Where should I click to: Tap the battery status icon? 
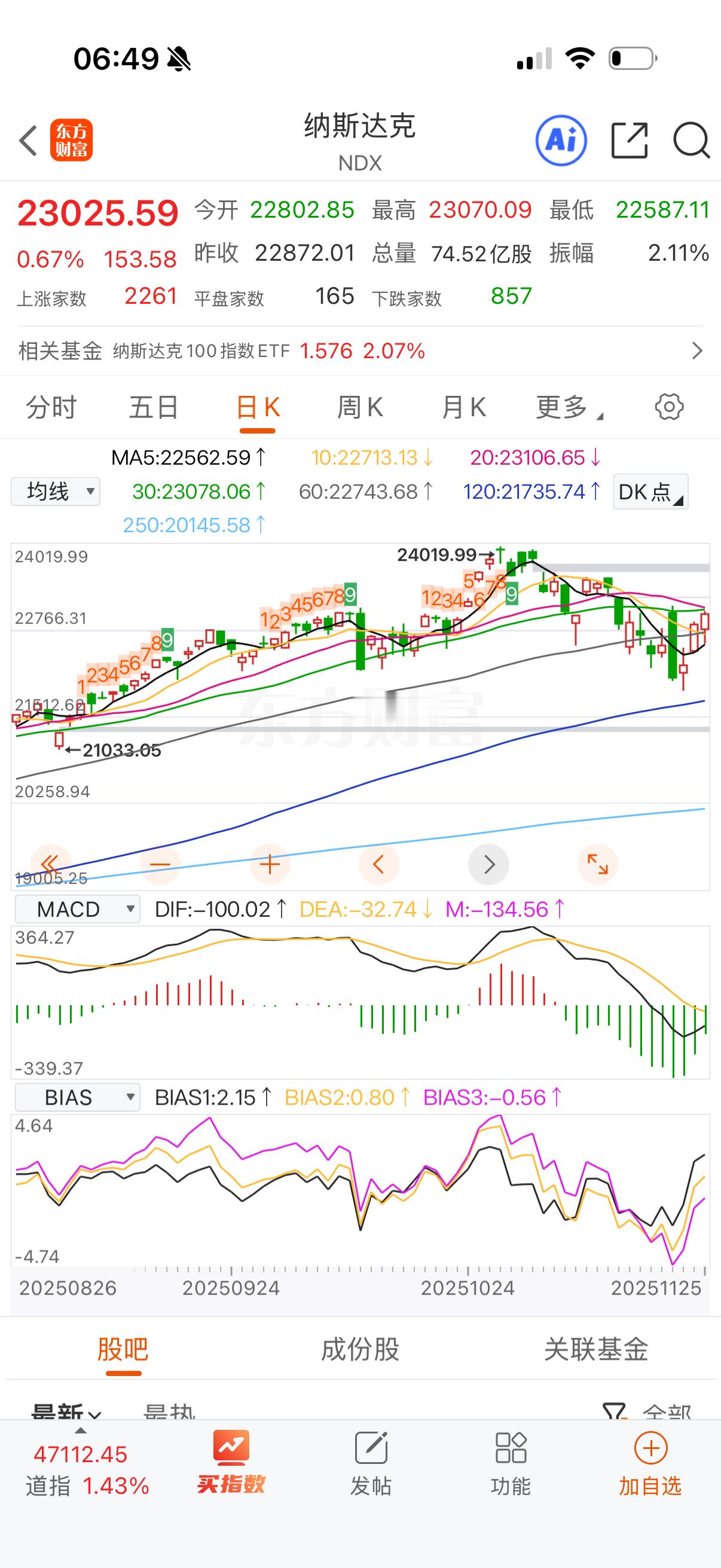(x=633, y=59)
